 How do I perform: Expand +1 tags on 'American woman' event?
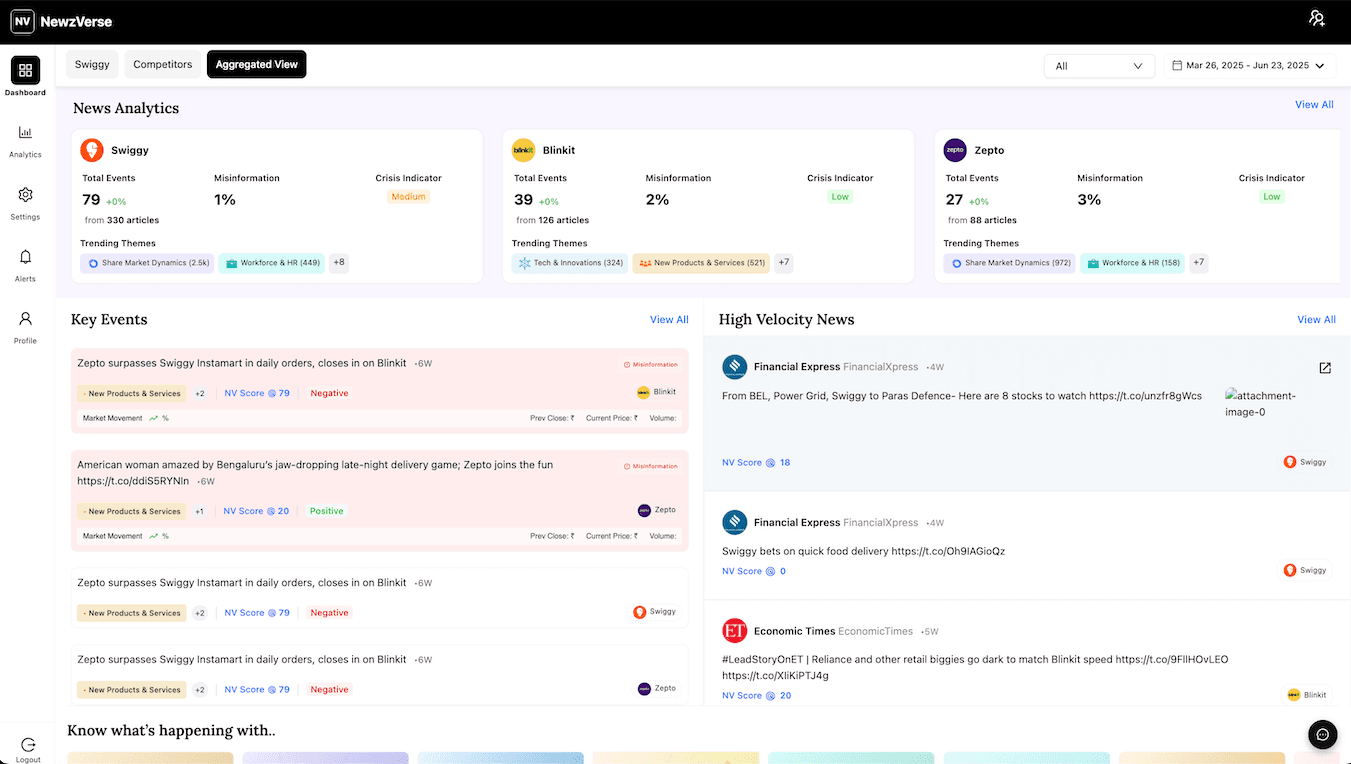[x=199, y=511]
